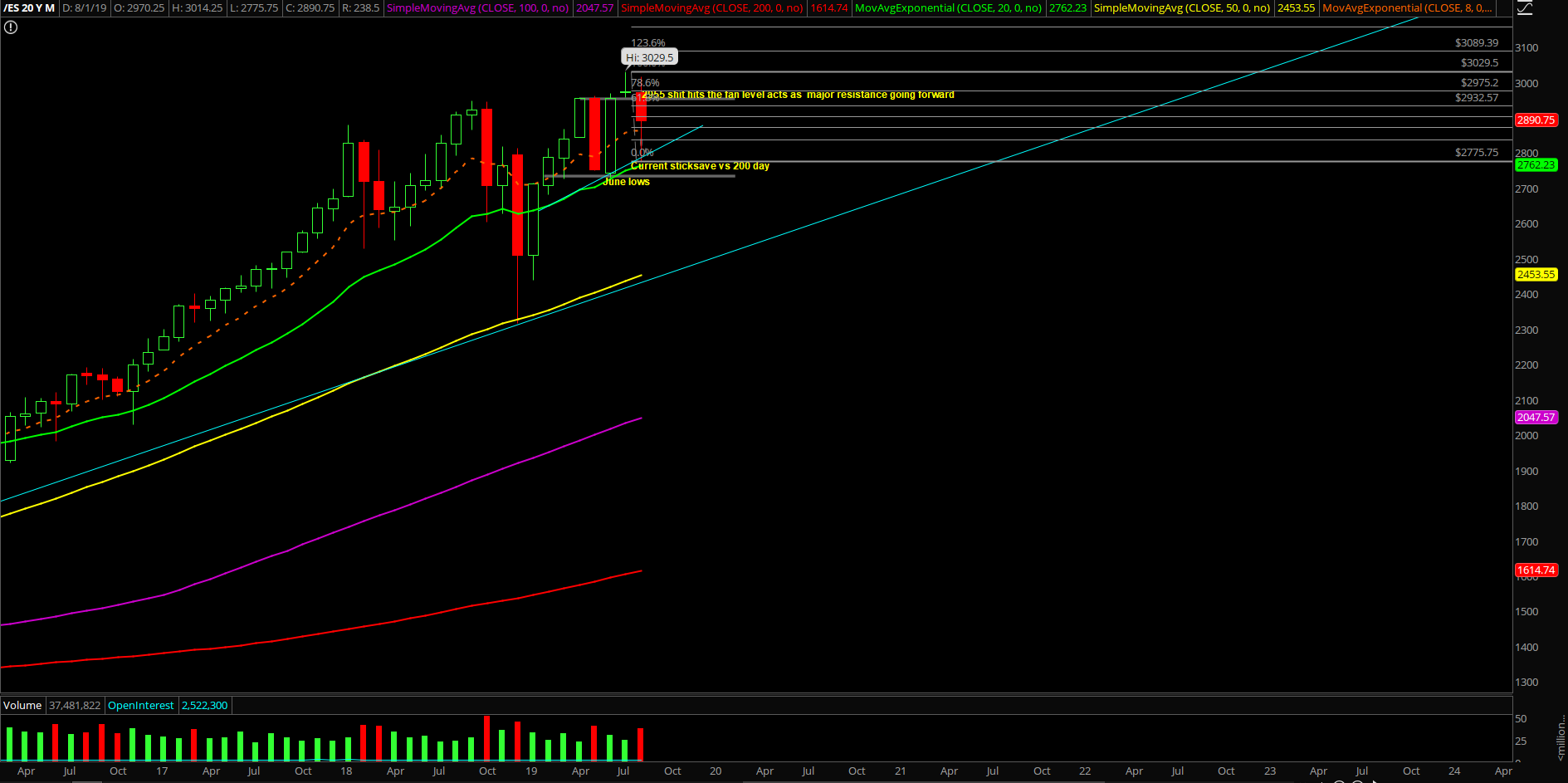
Task: Click the 37,481,822 volume value
Action: [75, 705]
